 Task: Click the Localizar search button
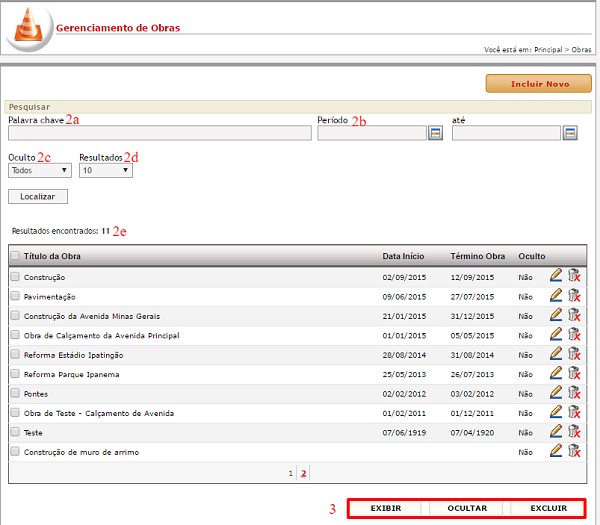[x=38, y=196]
